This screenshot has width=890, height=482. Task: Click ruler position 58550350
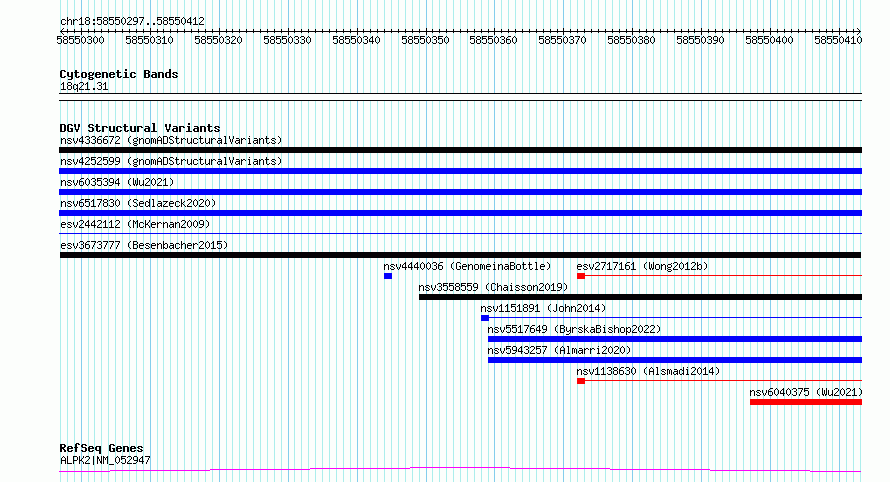coord(425,40)
